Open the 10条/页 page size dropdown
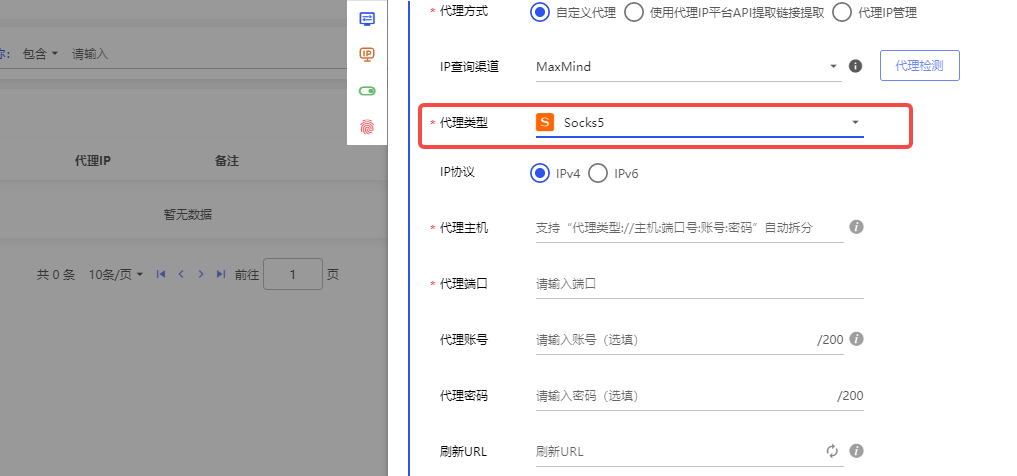 click(x=116, y=274)
